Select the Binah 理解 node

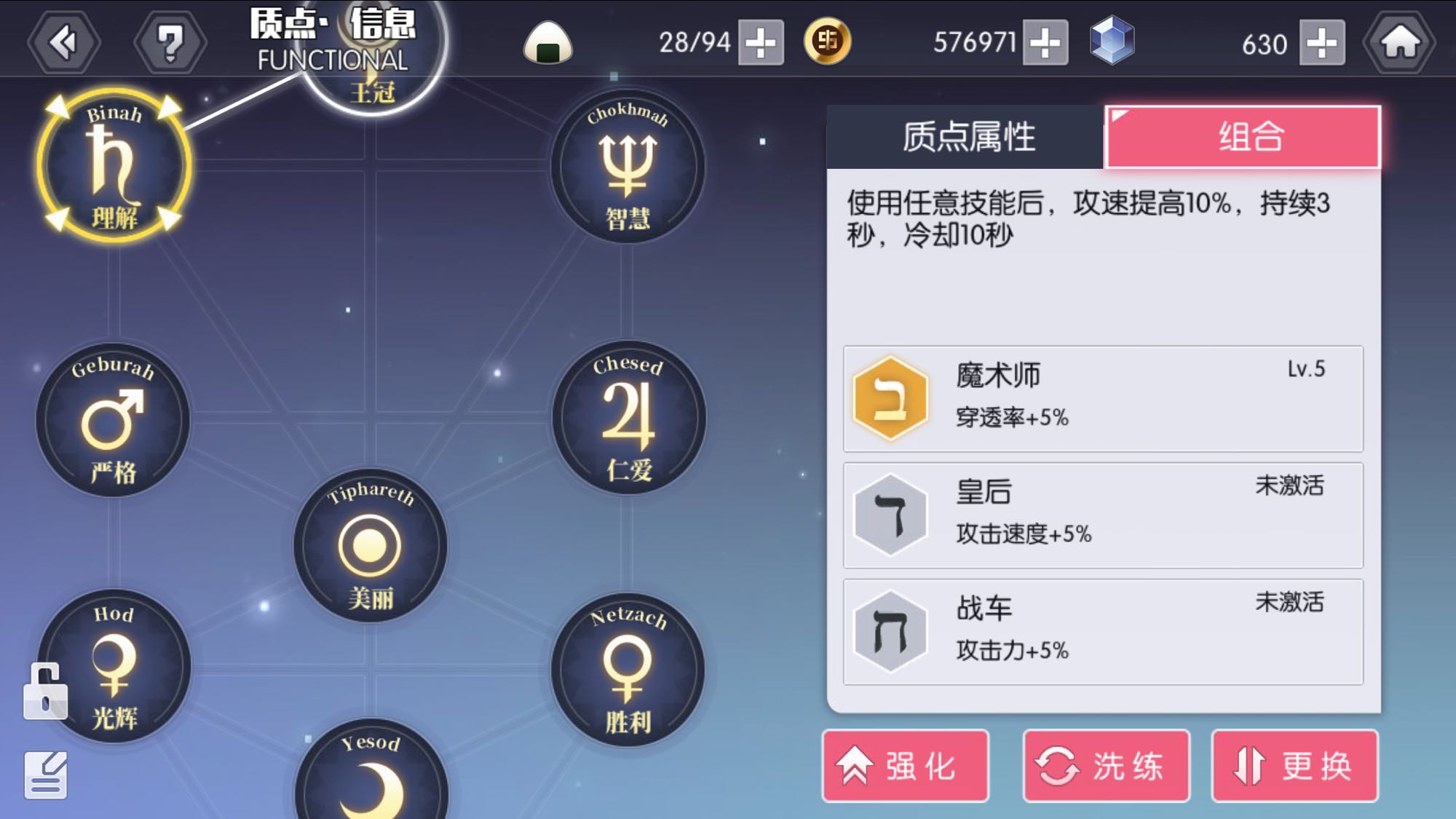click(x=114, y=165)
